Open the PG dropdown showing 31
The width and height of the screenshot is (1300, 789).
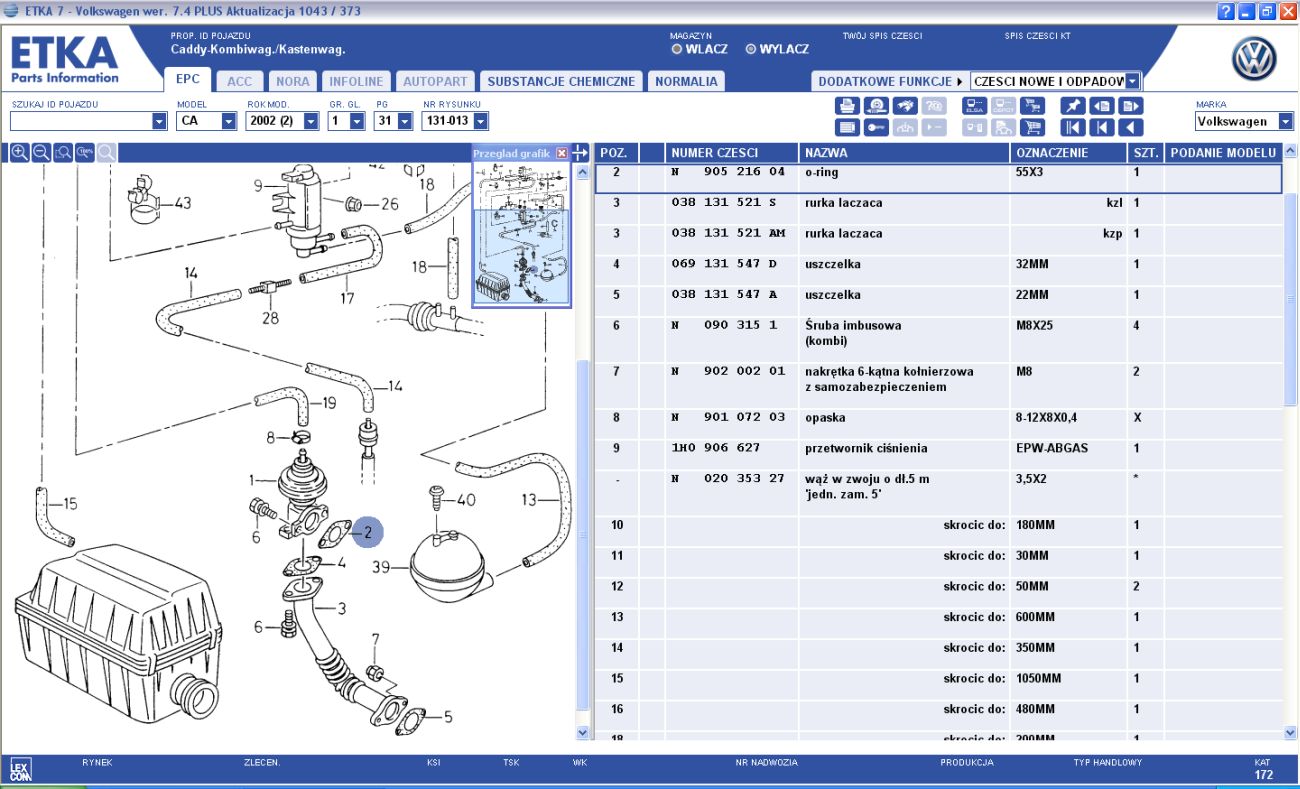pos(404,121)
